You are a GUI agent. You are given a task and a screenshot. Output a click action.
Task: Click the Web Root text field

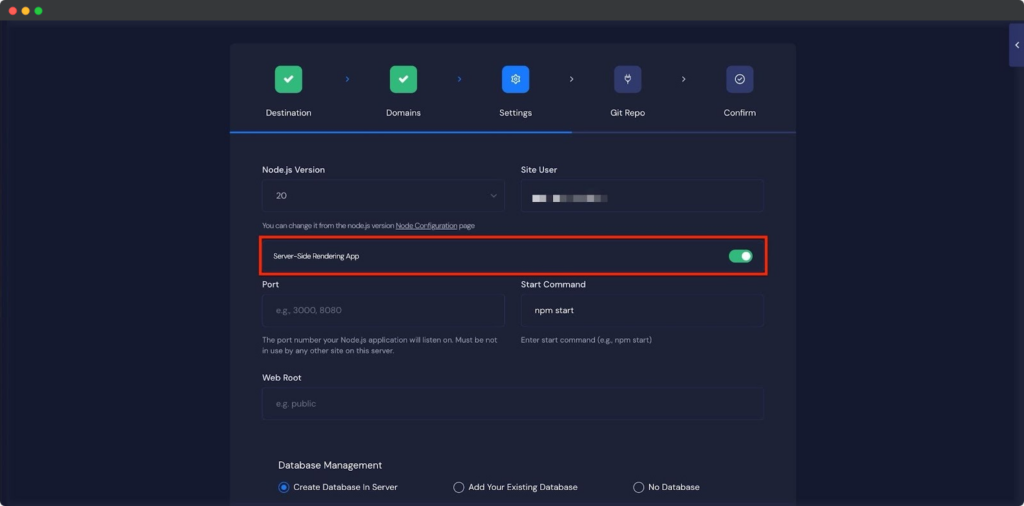[512, 404]
